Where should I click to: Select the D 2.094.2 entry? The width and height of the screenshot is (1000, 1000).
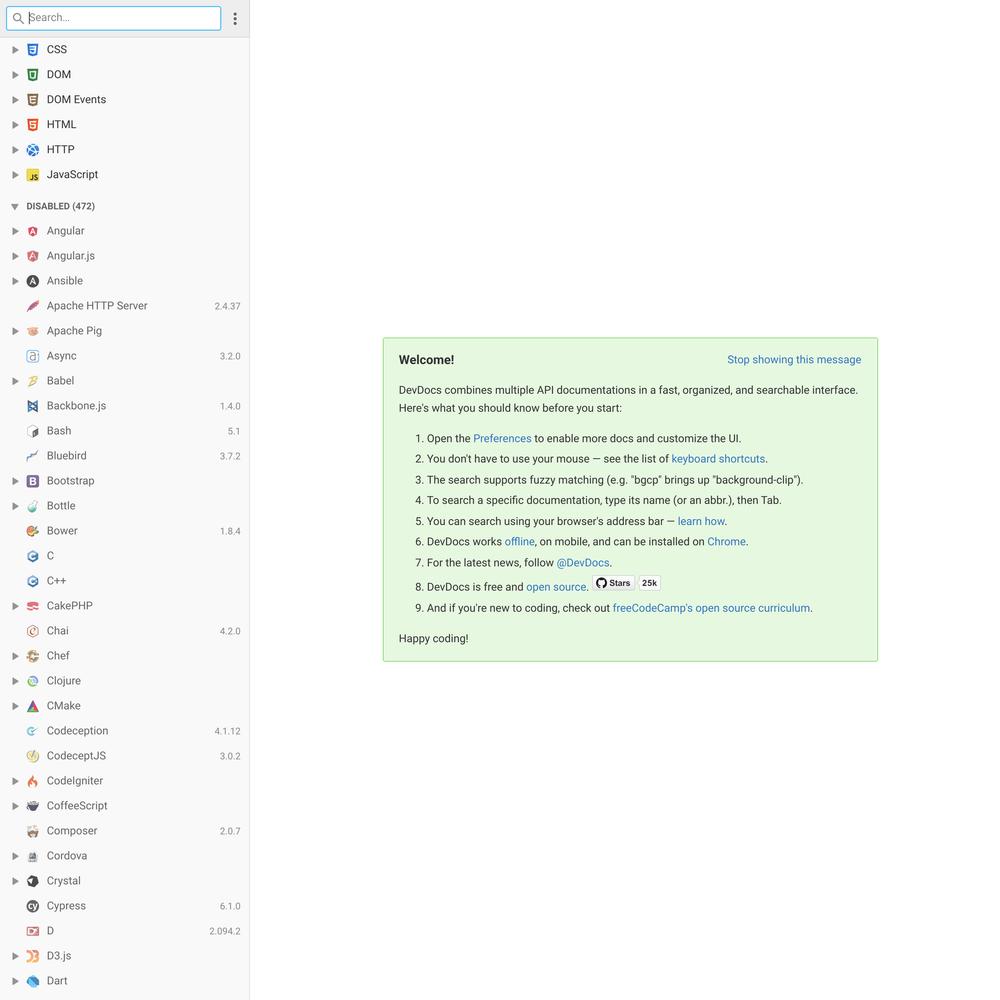click(125, 931)
